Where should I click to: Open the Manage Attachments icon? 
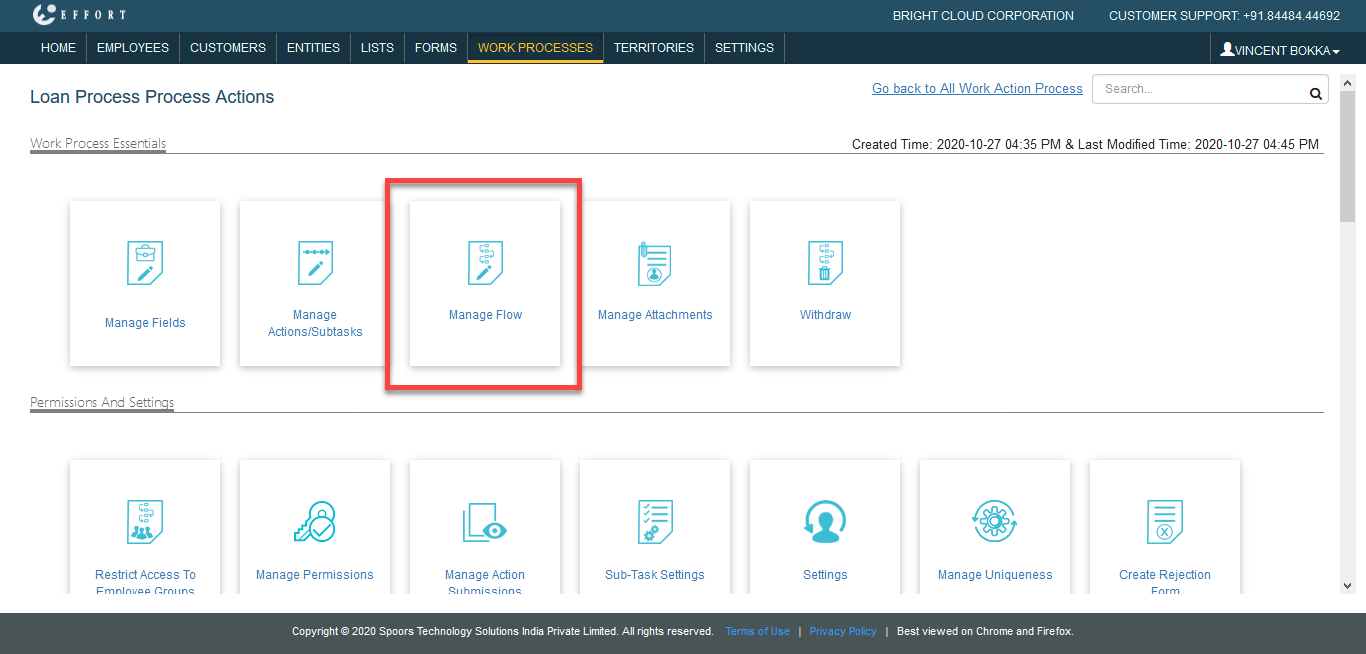point(655,263)
